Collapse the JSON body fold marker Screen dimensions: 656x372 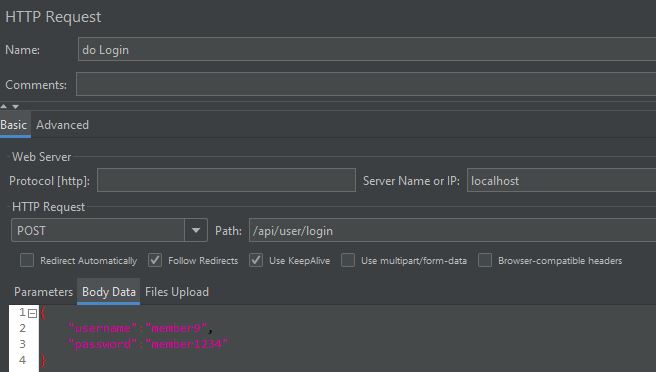[x=32, y=313]
